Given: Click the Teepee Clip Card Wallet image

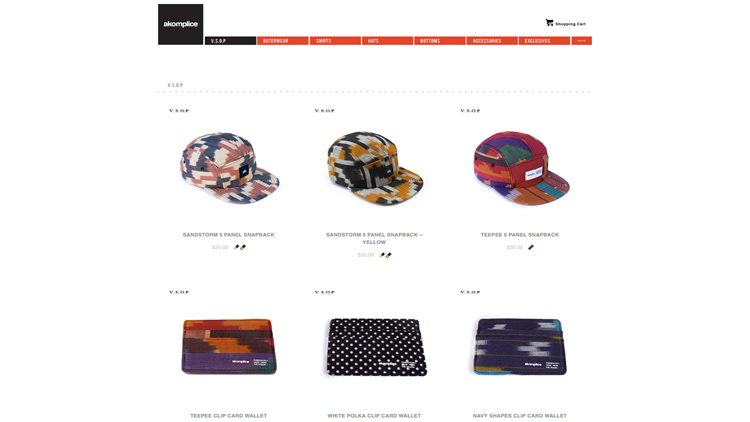Looking at the screenshot, I should pyautogui.click(x=229, y=346).
